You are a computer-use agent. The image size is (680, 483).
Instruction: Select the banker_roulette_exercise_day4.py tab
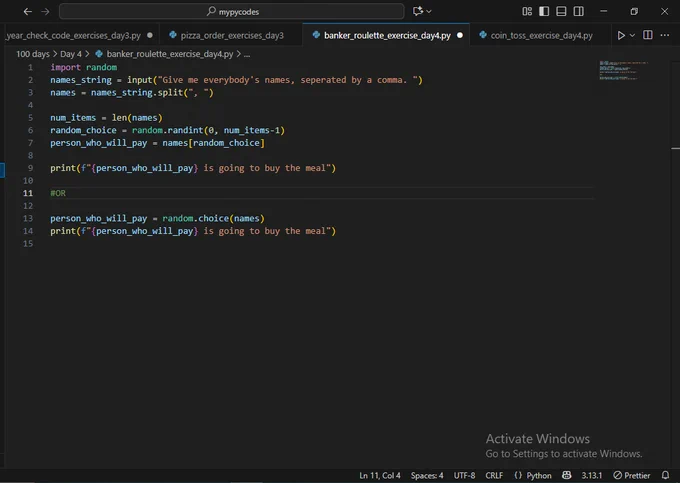coord(387,36)
